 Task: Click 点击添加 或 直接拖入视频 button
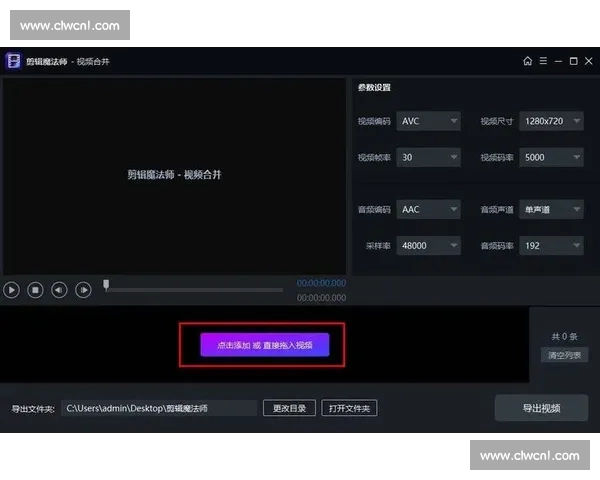[x=264, y=345]
